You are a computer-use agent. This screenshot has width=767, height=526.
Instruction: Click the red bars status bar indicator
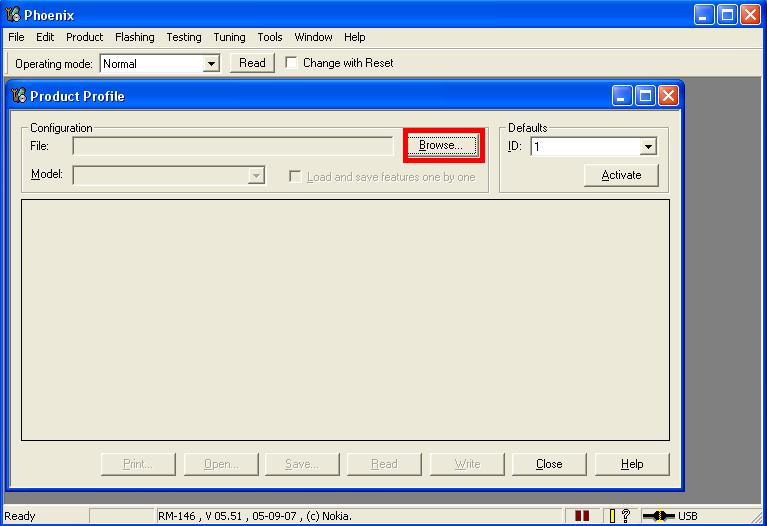[x=582, y=516]
